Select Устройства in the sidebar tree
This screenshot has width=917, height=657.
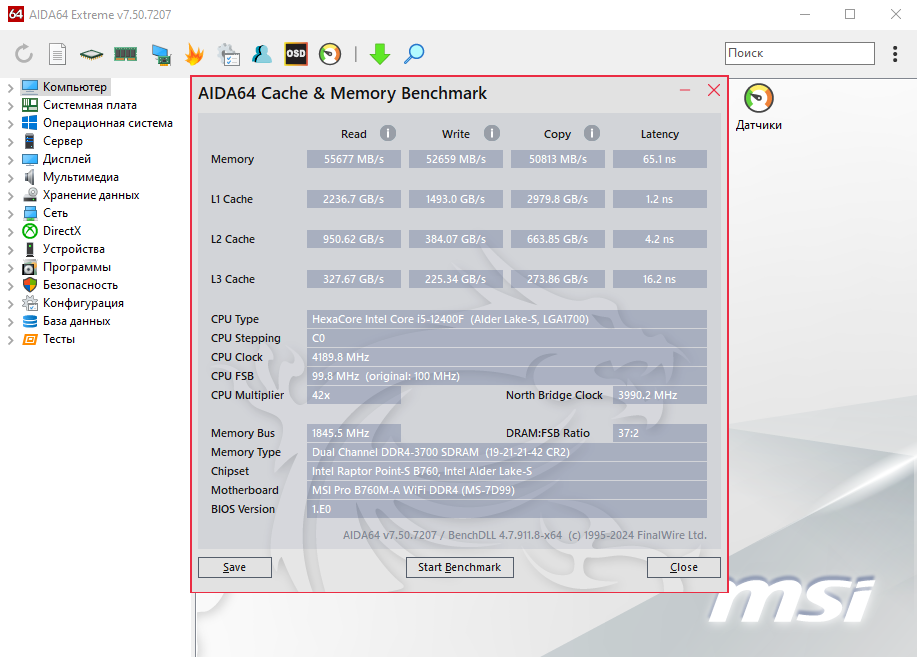click(x=74, y=249)
